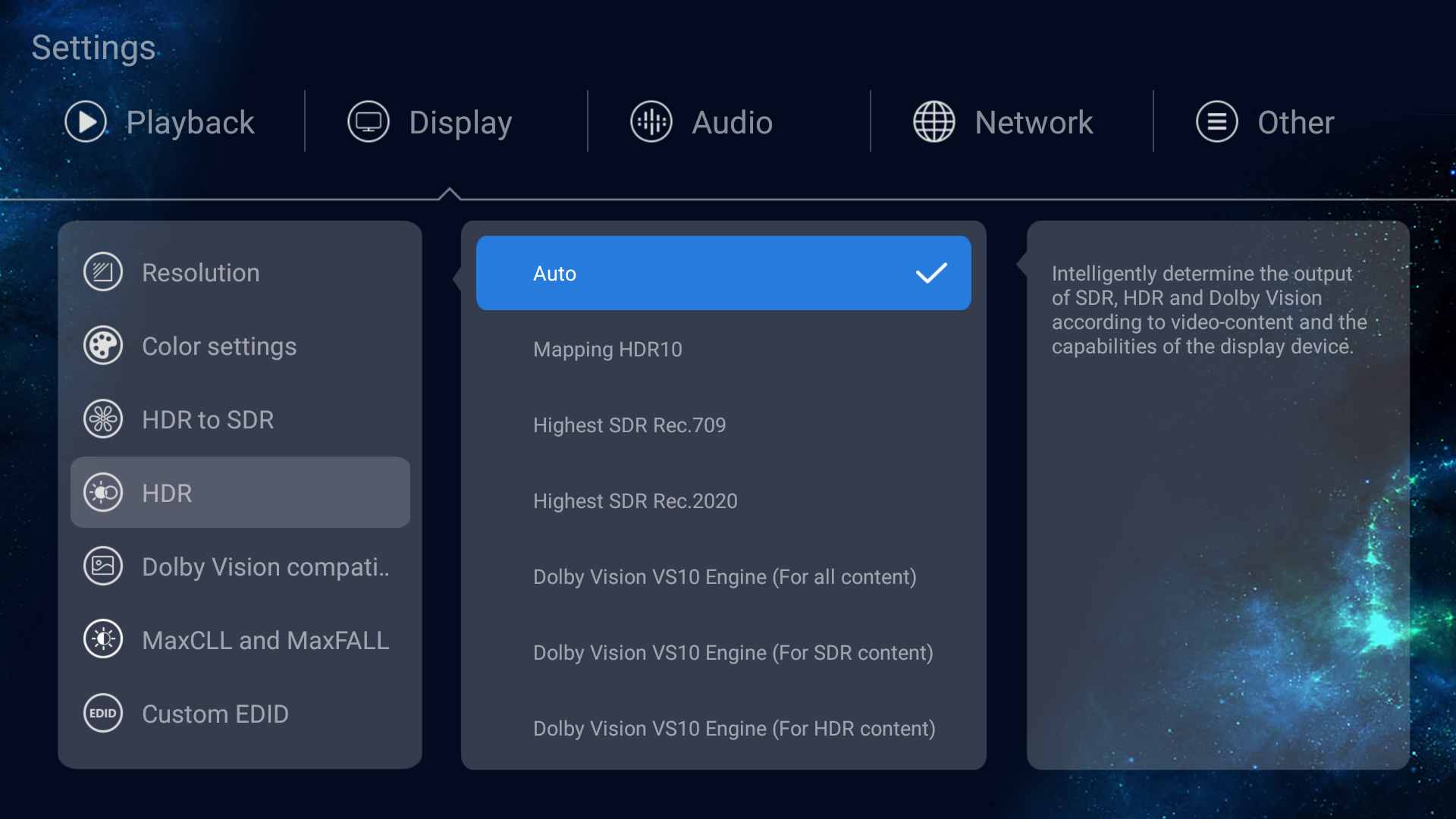Image resolution: width=1456 pixels, height=819 pixels.
Task: Choose Dolby Vision VS10 Engine (For all content)
Action: [x=723, y=576]
